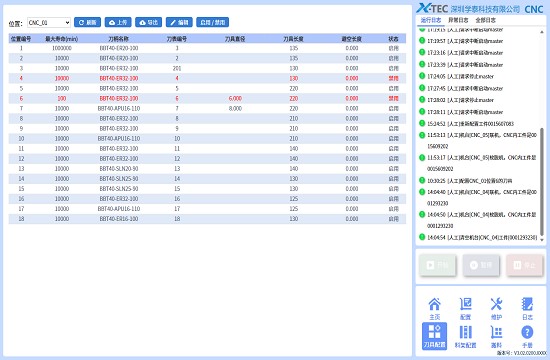Select the BBT40-SLN25-90 cell in row 14
The width and height of the screenshot is (550, 360).
[119, 179]
